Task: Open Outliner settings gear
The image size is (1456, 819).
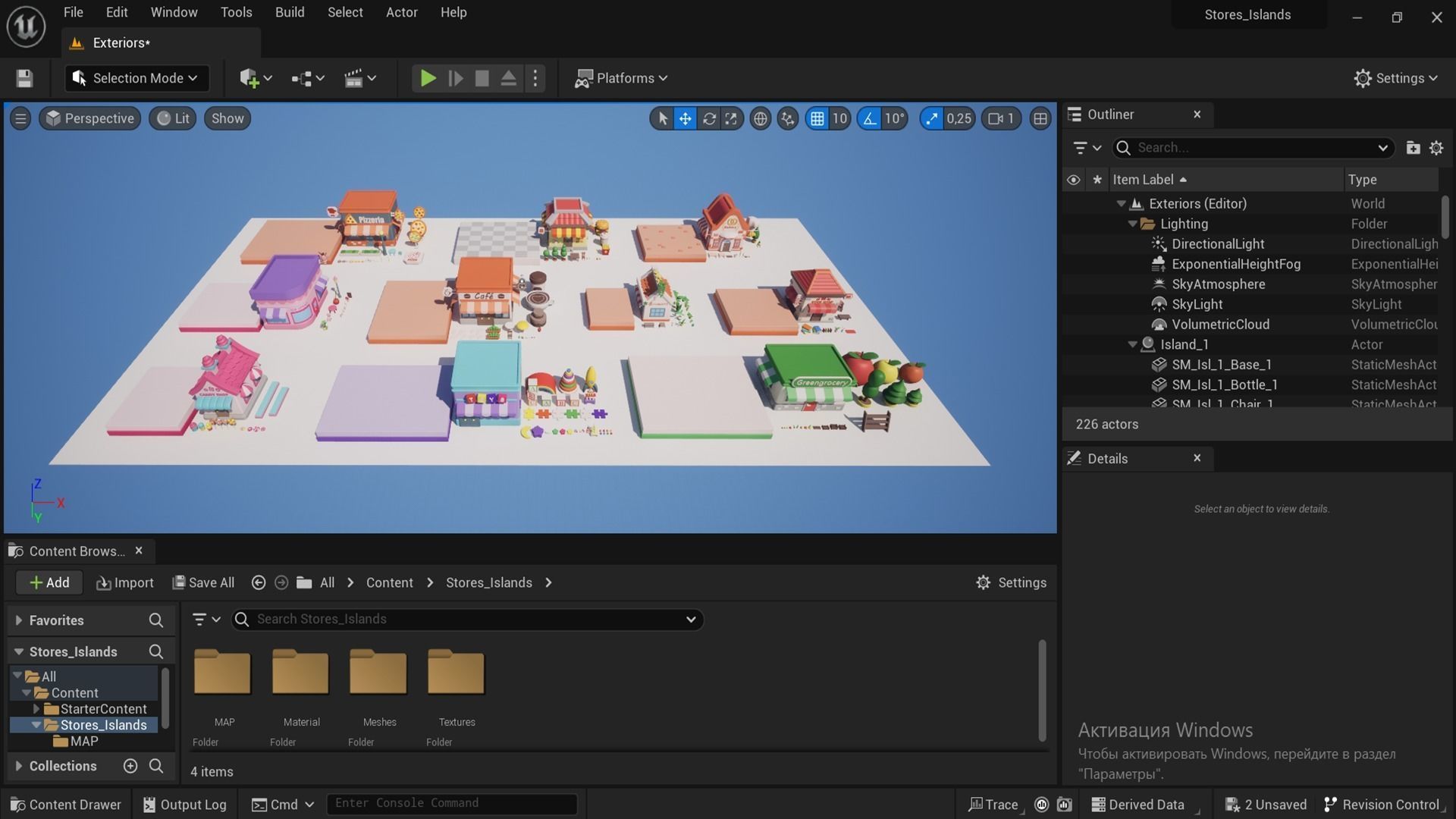Action: [x=1436, y=148]
